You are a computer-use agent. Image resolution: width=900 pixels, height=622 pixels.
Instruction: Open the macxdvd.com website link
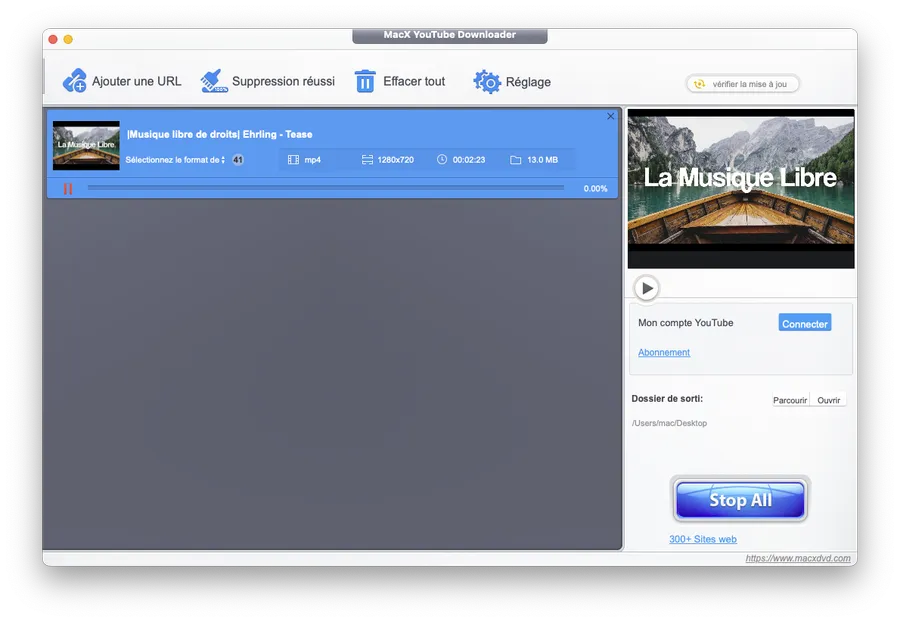pos(798,558)
